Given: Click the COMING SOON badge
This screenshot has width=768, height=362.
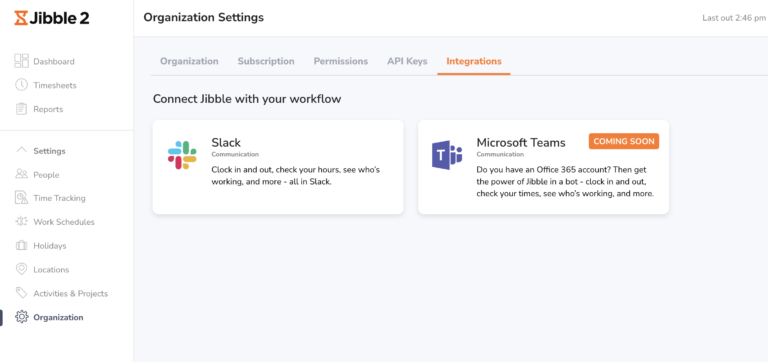Looking at the screenshot, I should (x=624, y=142).
